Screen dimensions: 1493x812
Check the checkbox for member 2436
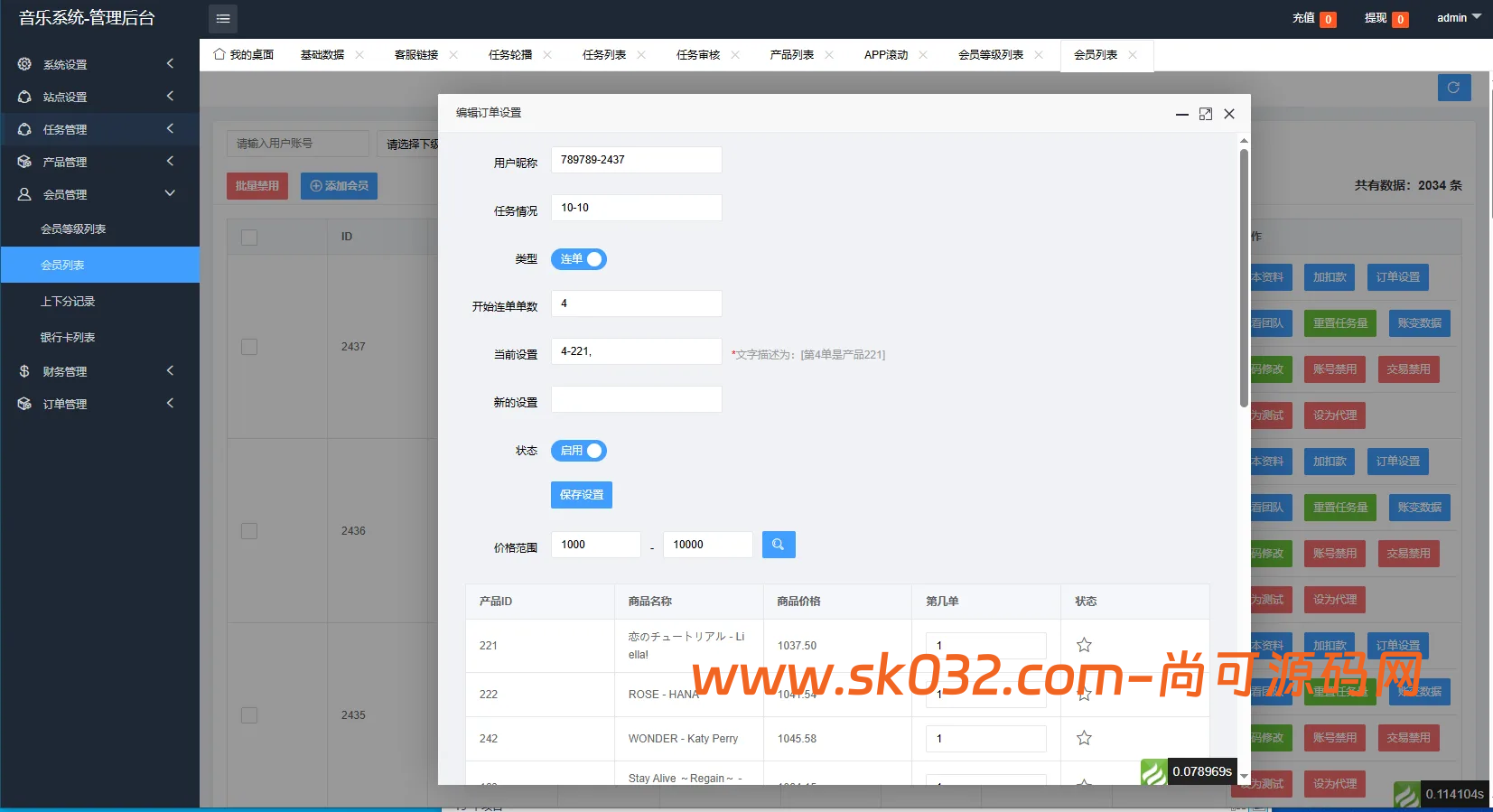[249, 531]
